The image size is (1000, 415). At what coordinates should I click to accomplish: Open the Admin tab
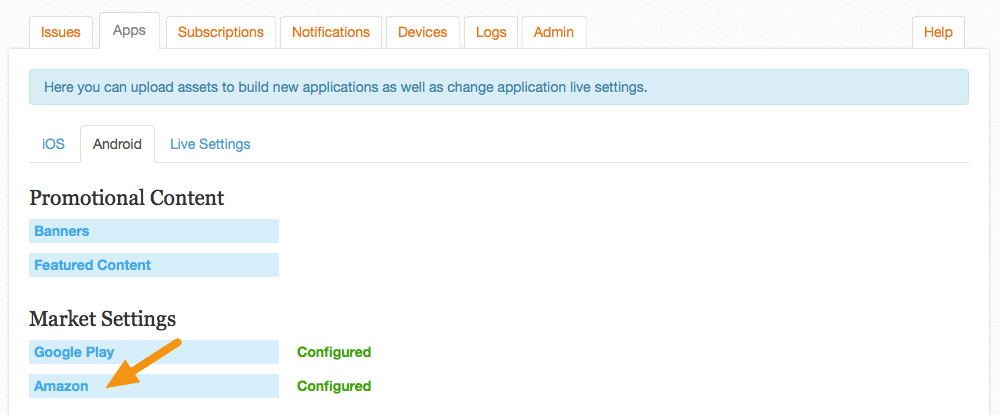pyautogui.click(x=554, y=32)
